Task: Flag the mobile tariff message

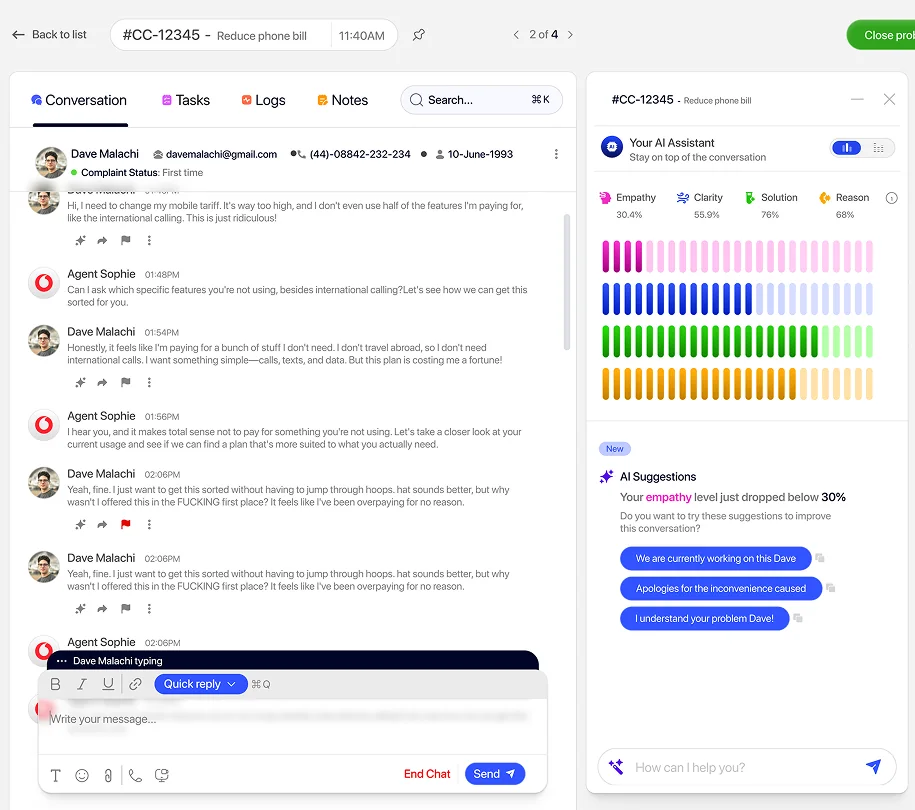Action: click(x=125, y=240)
